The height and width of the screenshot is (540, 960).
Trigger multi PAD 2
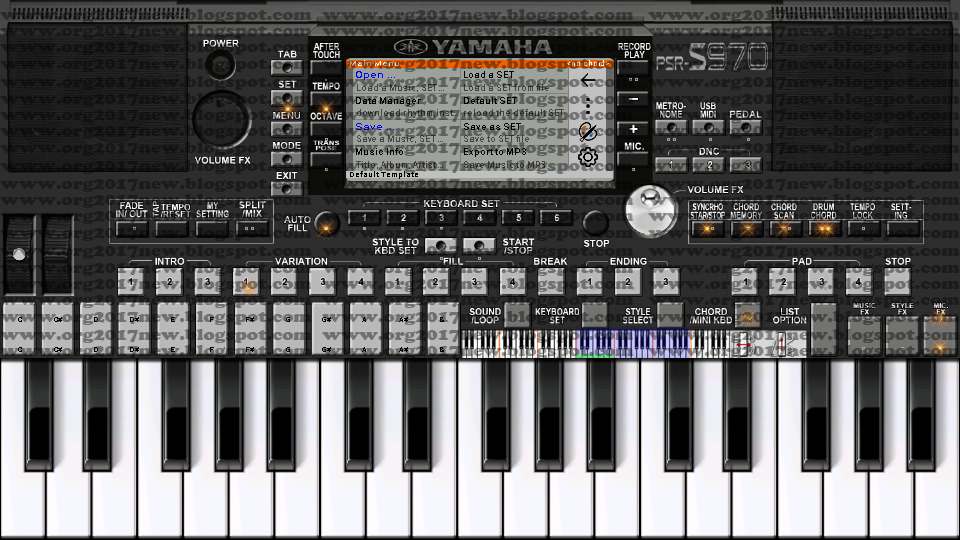[783, 282]
